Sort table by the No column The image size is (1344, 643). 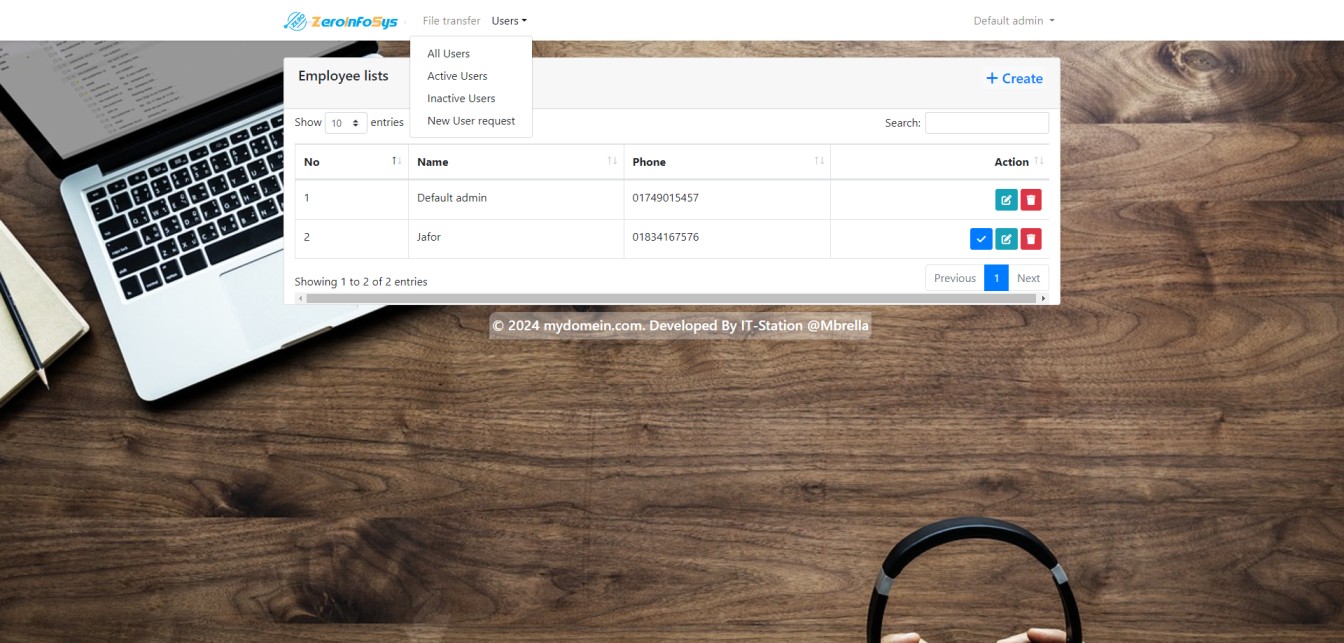pos(351,162)
